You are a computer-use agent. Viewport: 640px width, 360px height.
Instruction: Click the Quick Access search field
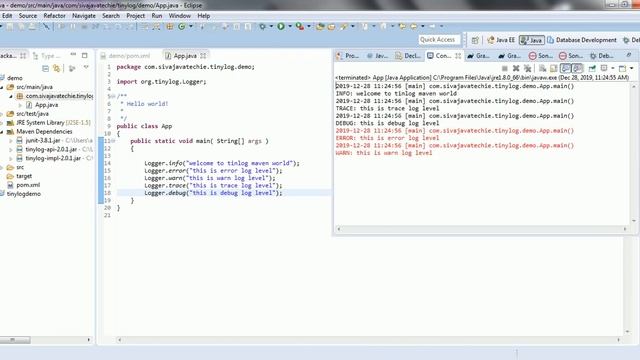(440, 40)
